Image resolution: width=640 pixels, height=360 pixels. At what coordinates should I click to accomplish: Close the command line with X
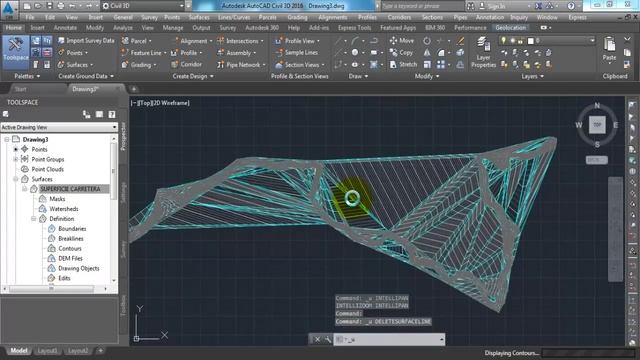(317, 339)
